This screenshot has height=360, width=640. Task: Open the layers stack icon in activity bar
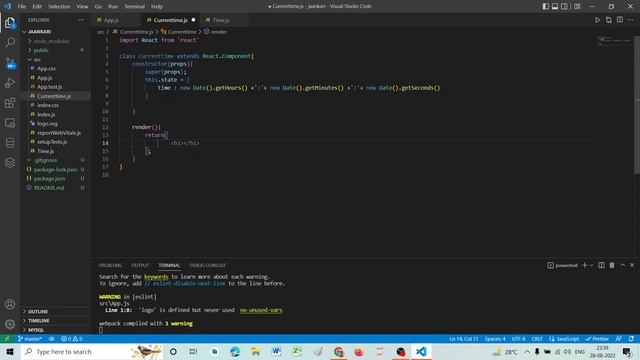click(10, 162)
